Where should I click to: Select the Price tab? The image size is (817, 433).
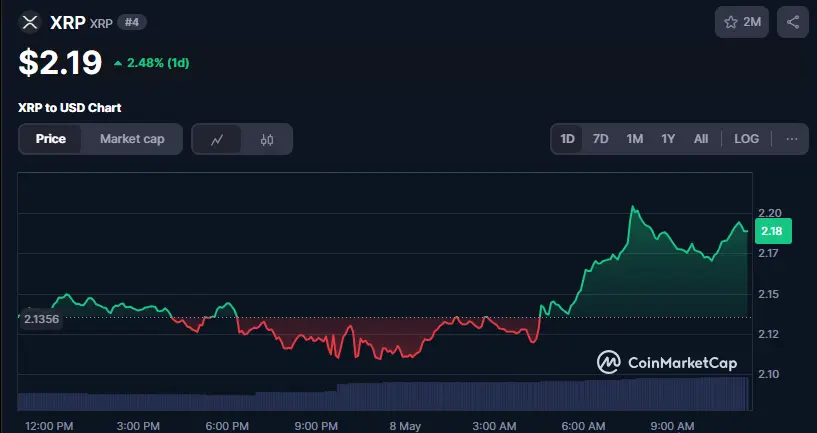pyautogui.click(x=51, y=139)
